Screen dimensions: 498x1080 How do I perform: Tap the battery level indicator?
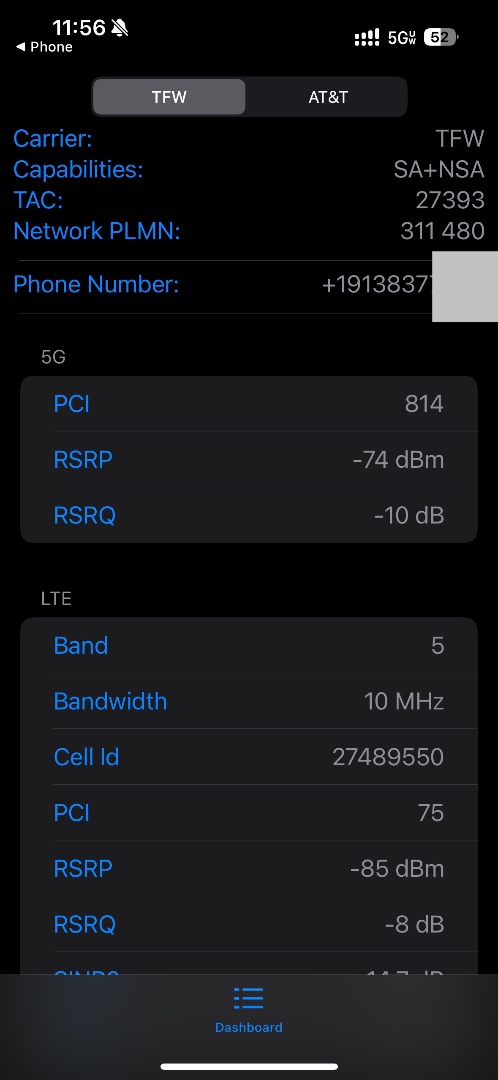441,37
